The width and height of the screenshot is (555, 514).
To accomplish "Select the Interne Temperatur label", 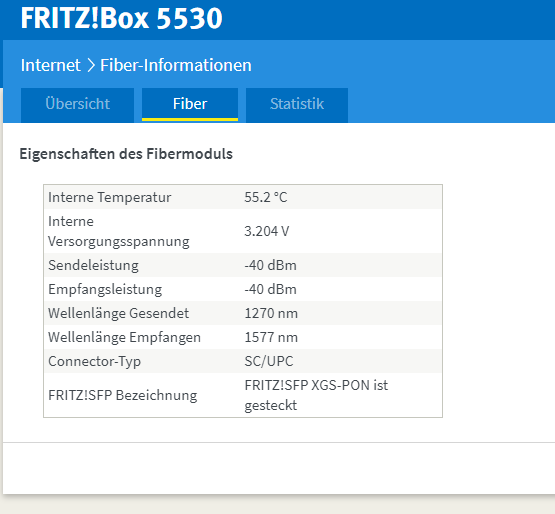I will [x=110, y=197].
